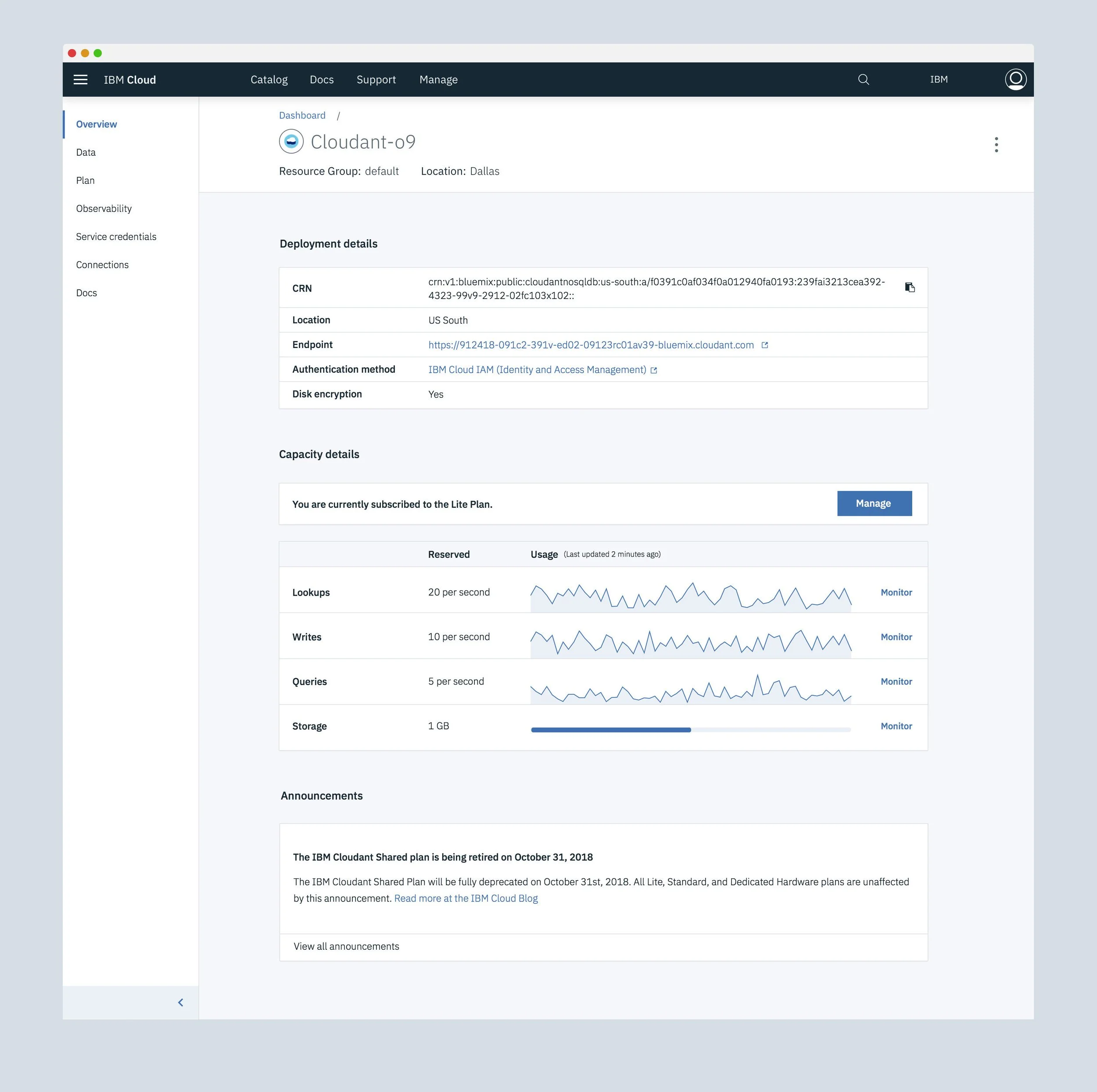Image resolution: width=1097 pixels, height=1092 pixels.
Task: Go to Observability sidebar section
Action: pos(104,208)
